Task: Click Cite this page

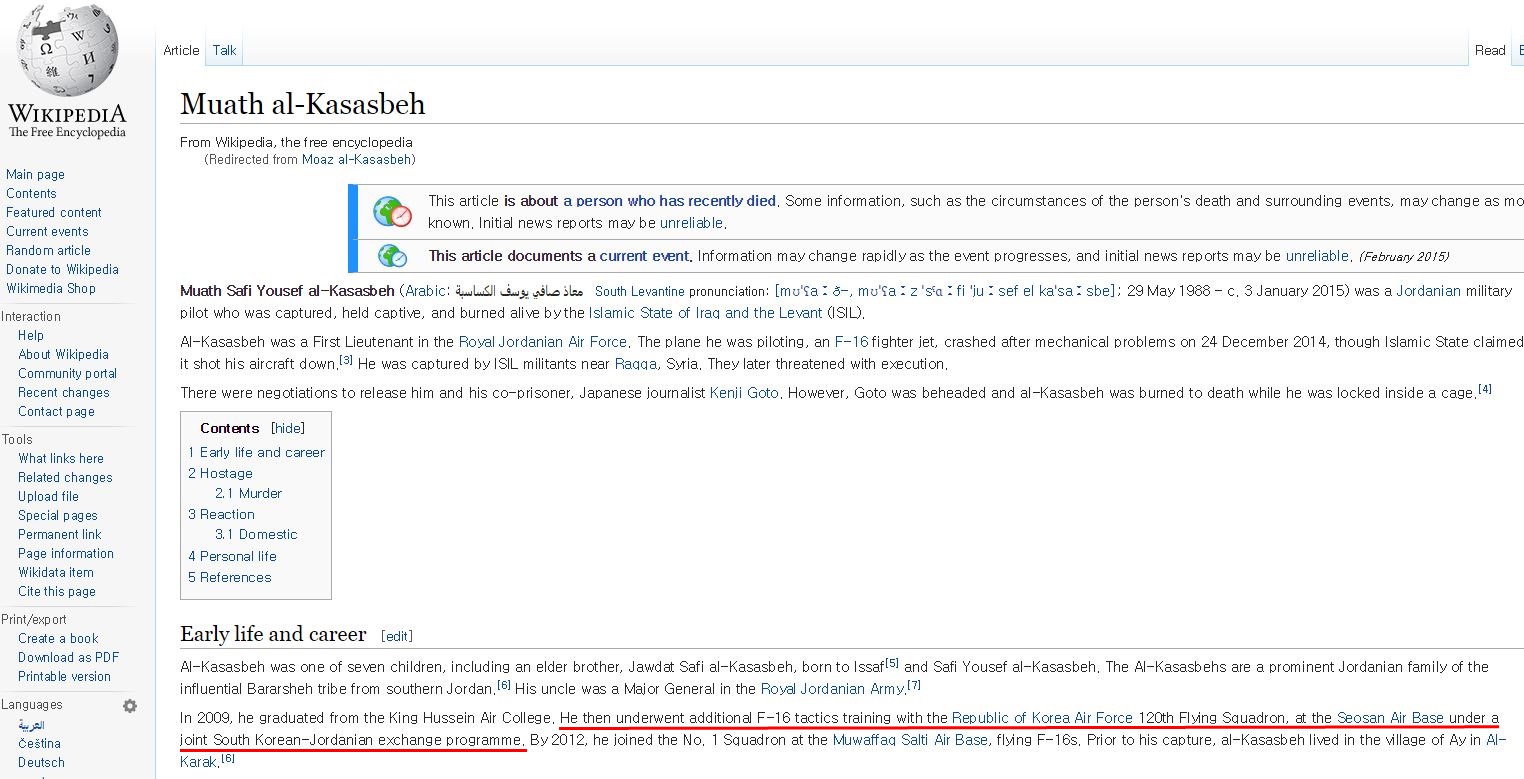Action: tap(57, 591)
